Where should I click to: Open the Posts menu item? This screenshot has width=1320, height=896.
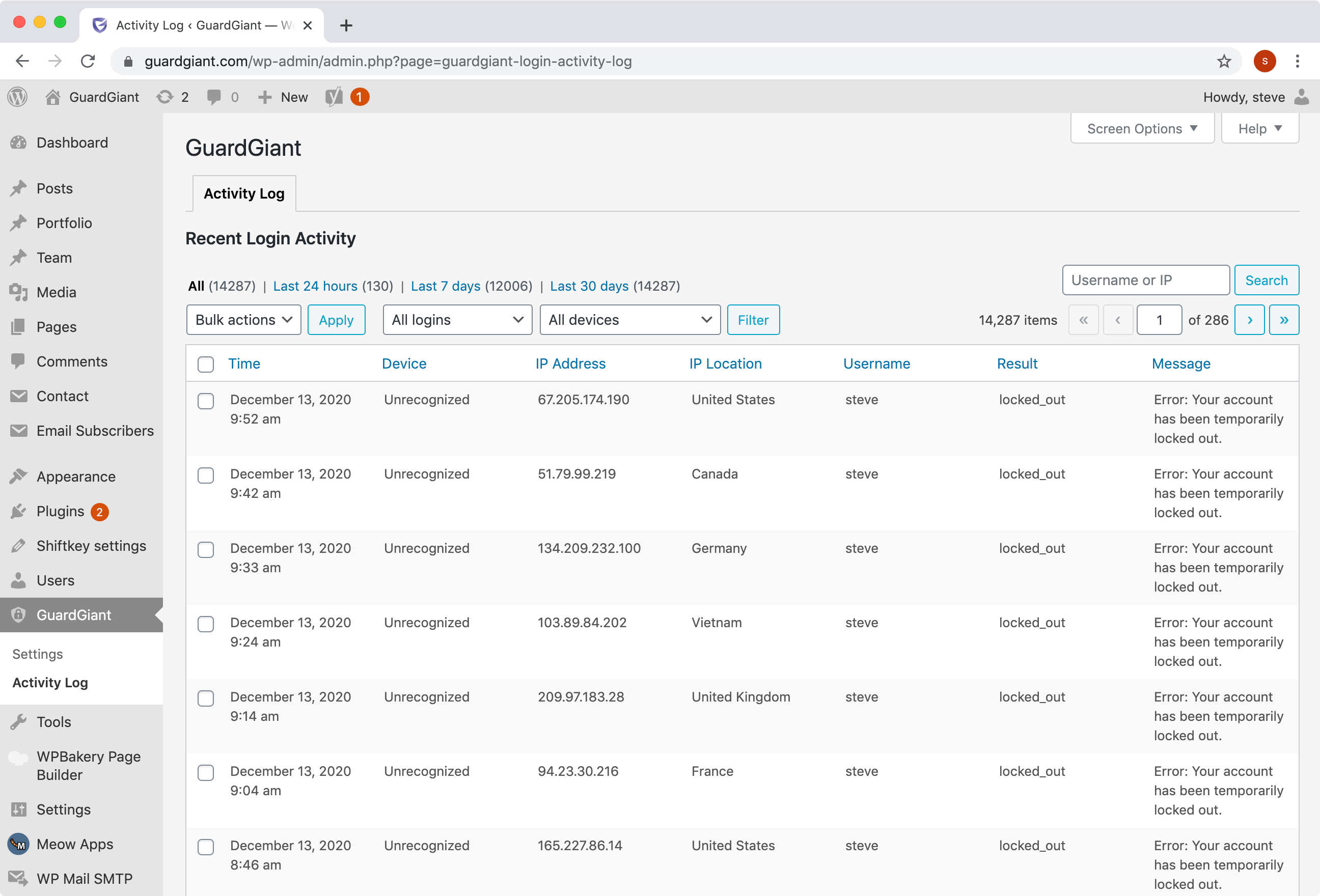pyautogui.click(x=81, y=188)
